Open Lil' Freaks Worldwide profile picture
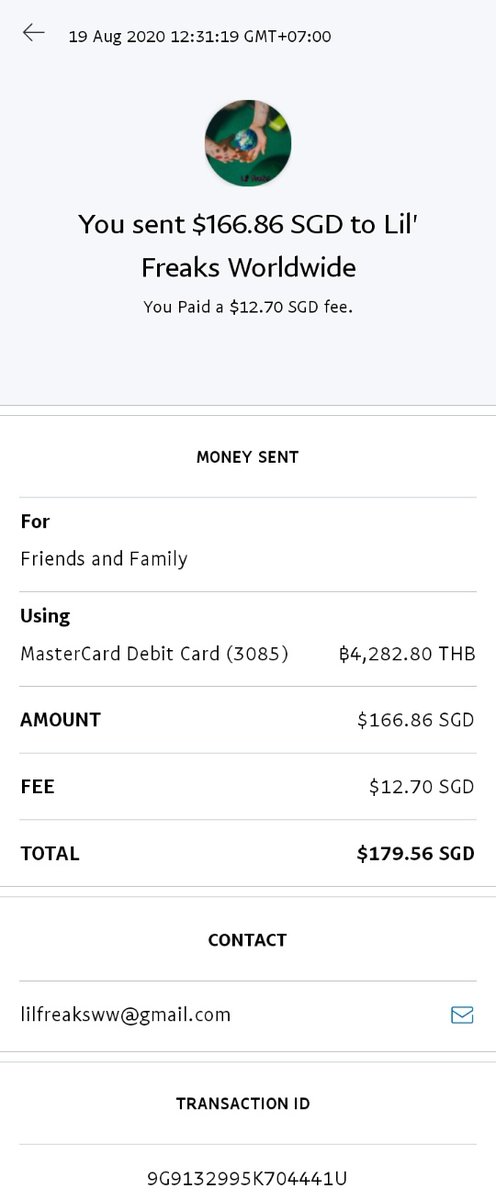Viewport: 496px width, 1200px height. click(248, 143)
